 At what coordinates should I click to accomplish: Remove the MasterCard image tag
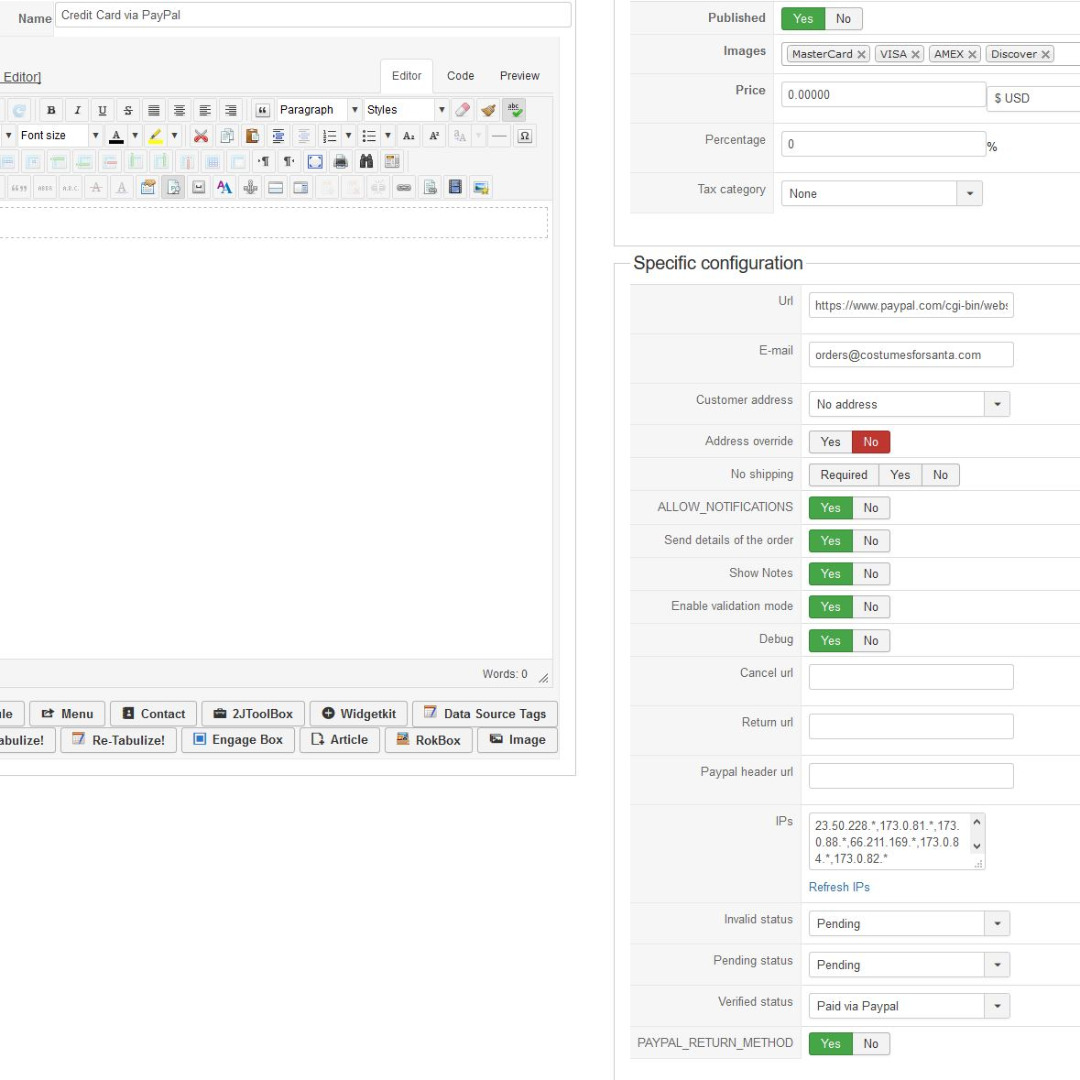861,54
